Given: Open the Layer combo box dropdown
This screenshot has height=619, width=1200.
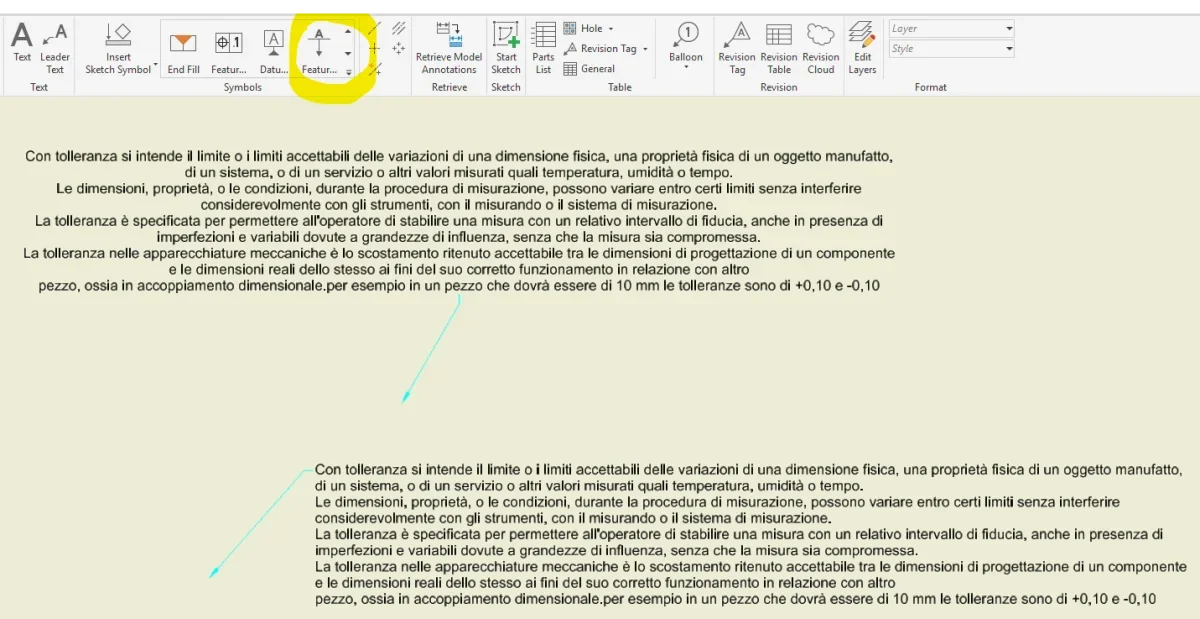Looking at the screenshot, I should click(1009, 29).
